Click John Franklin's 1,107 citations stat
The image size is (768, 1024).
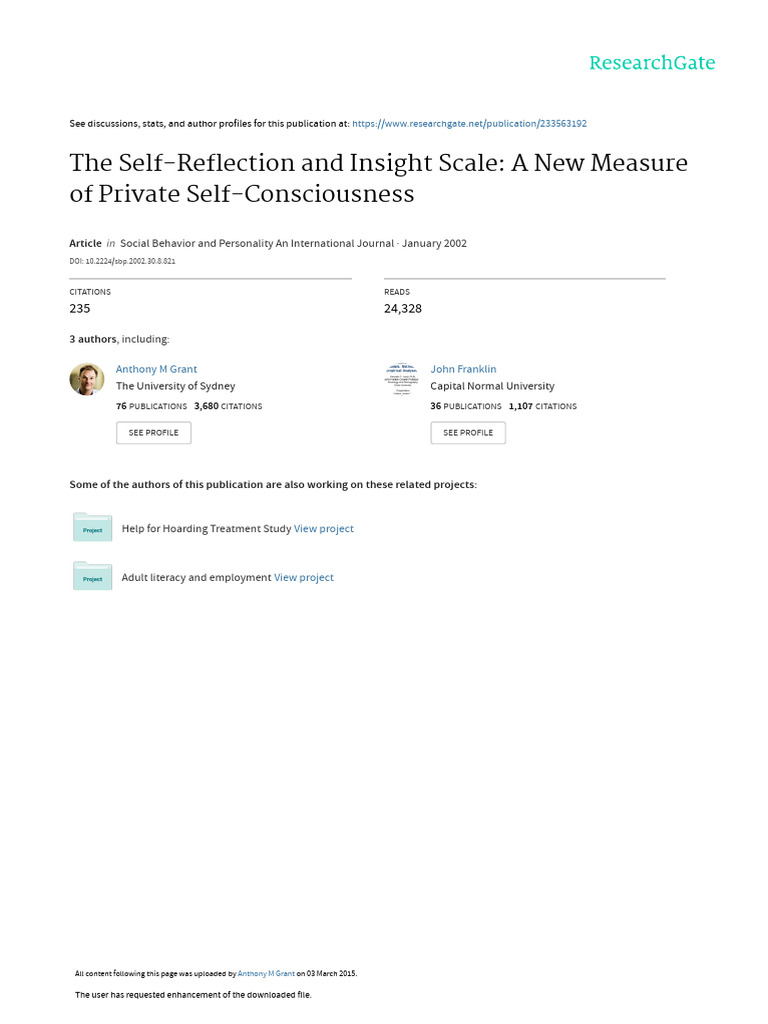point(542,406)
